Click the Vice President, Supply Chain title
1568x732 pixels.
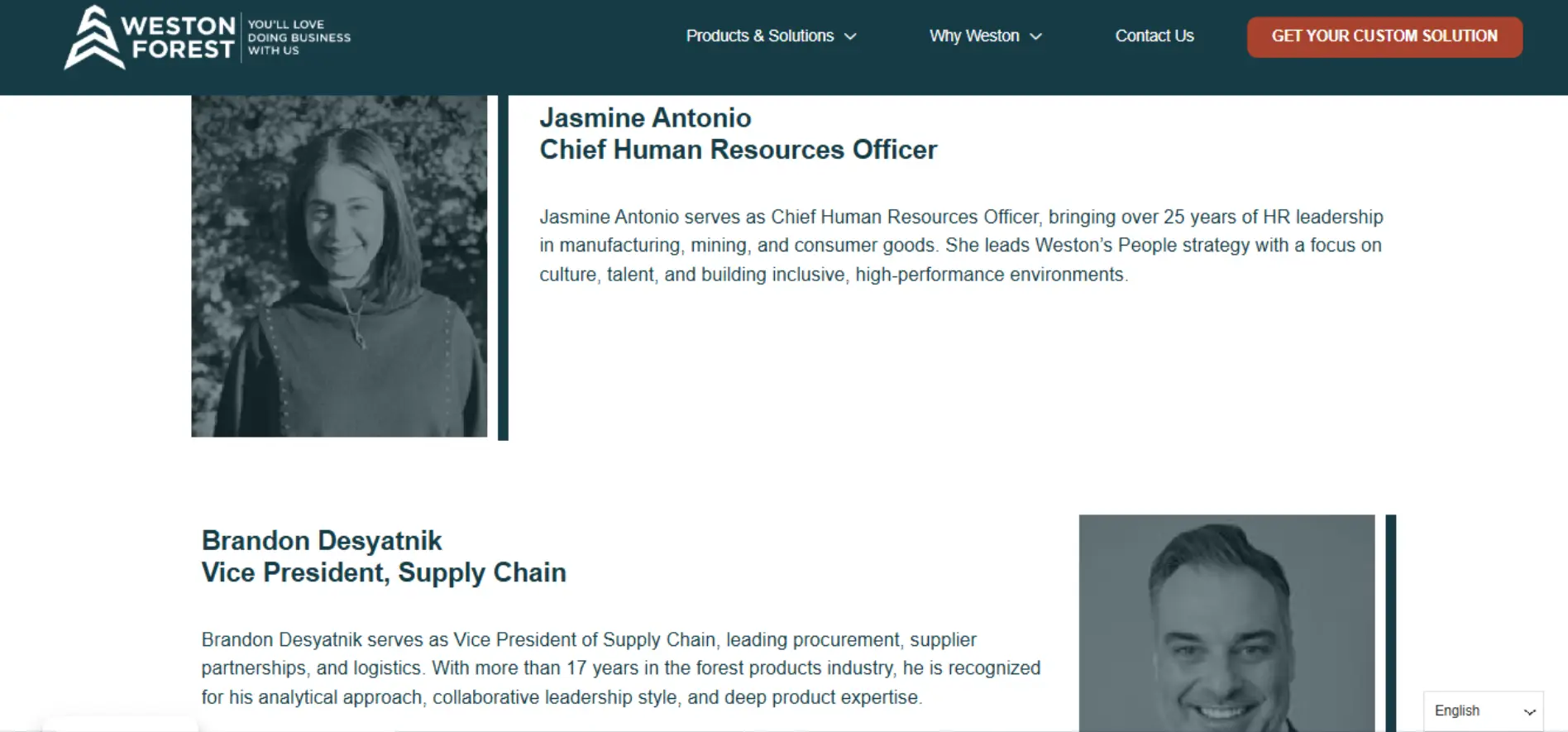[384, 572]
